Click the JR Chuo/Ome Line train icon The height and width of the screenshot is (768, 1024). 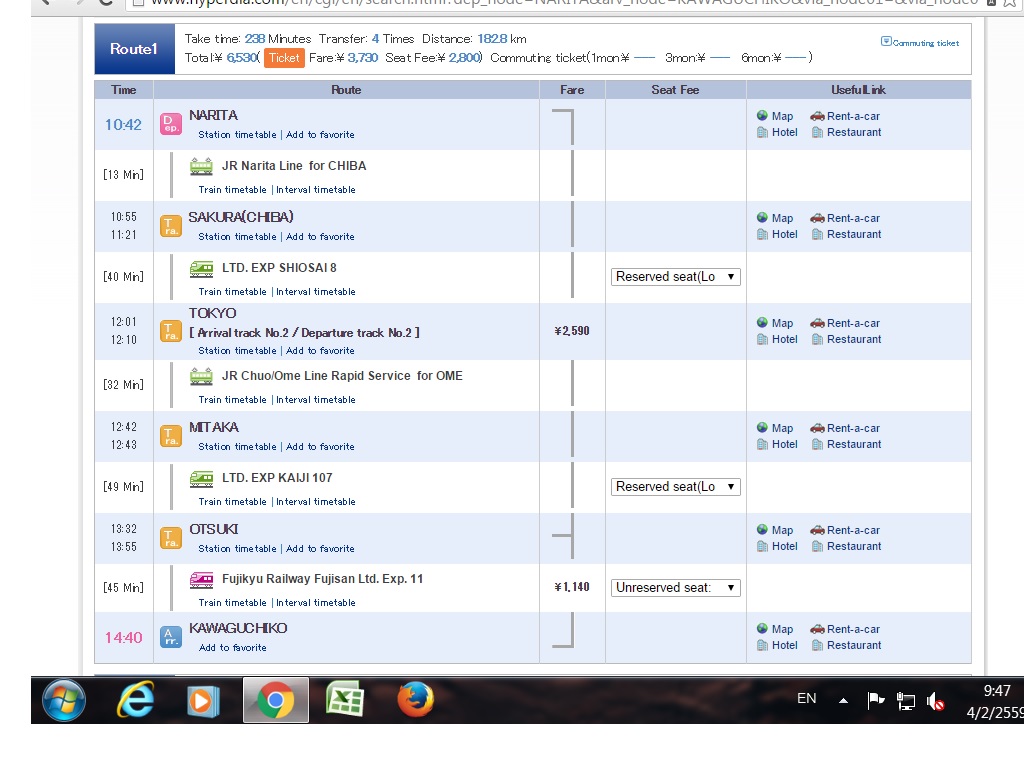coord(201,376)
